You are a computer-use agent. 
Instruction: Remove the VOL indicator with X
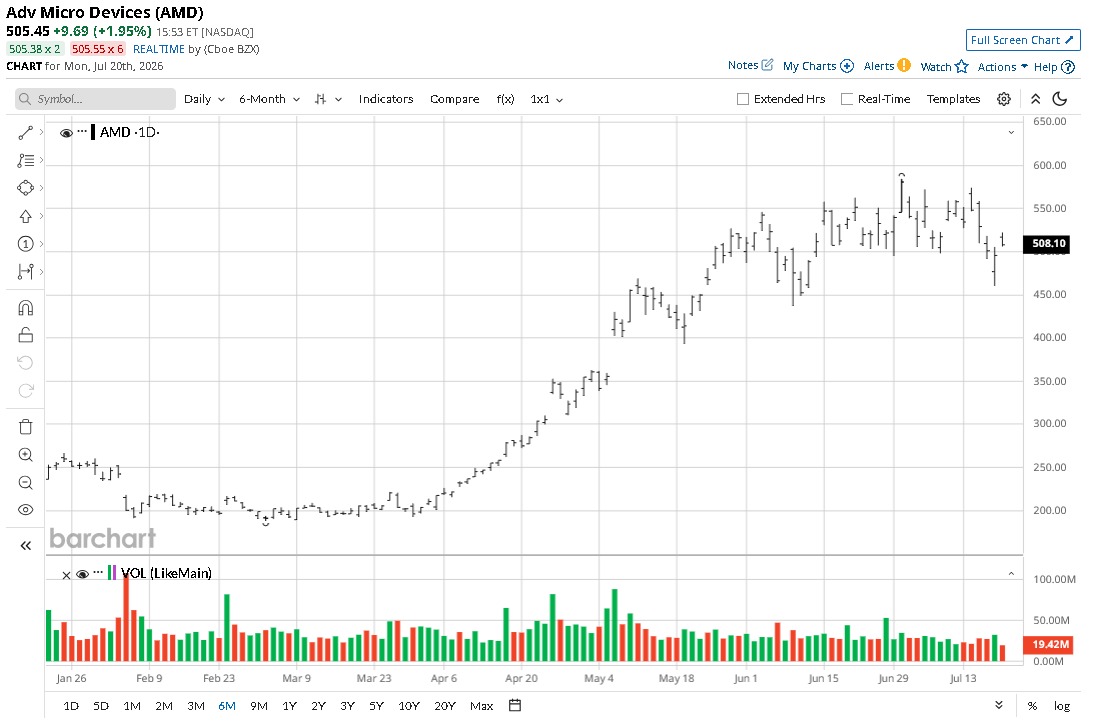(x=66, y=575)
